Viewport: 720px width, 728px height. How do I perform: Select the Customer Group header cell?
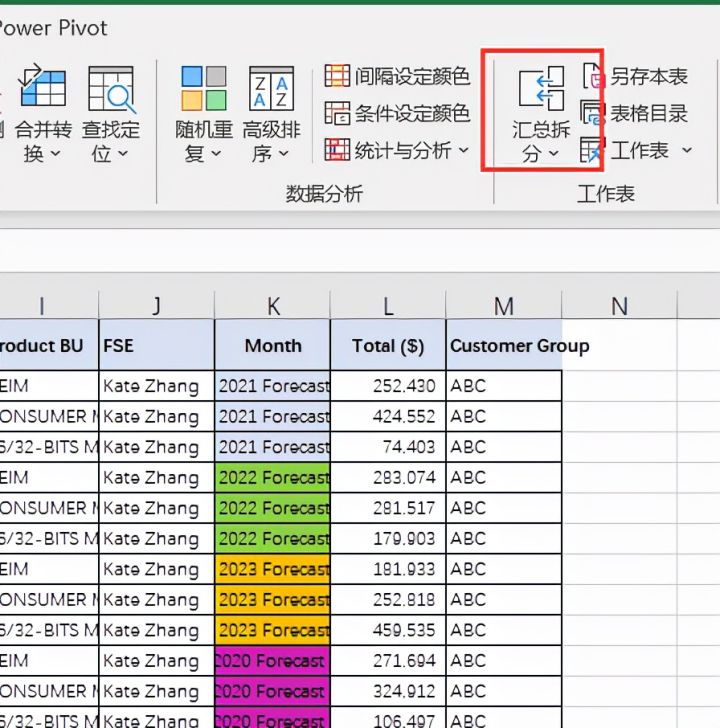click(504, 345)
